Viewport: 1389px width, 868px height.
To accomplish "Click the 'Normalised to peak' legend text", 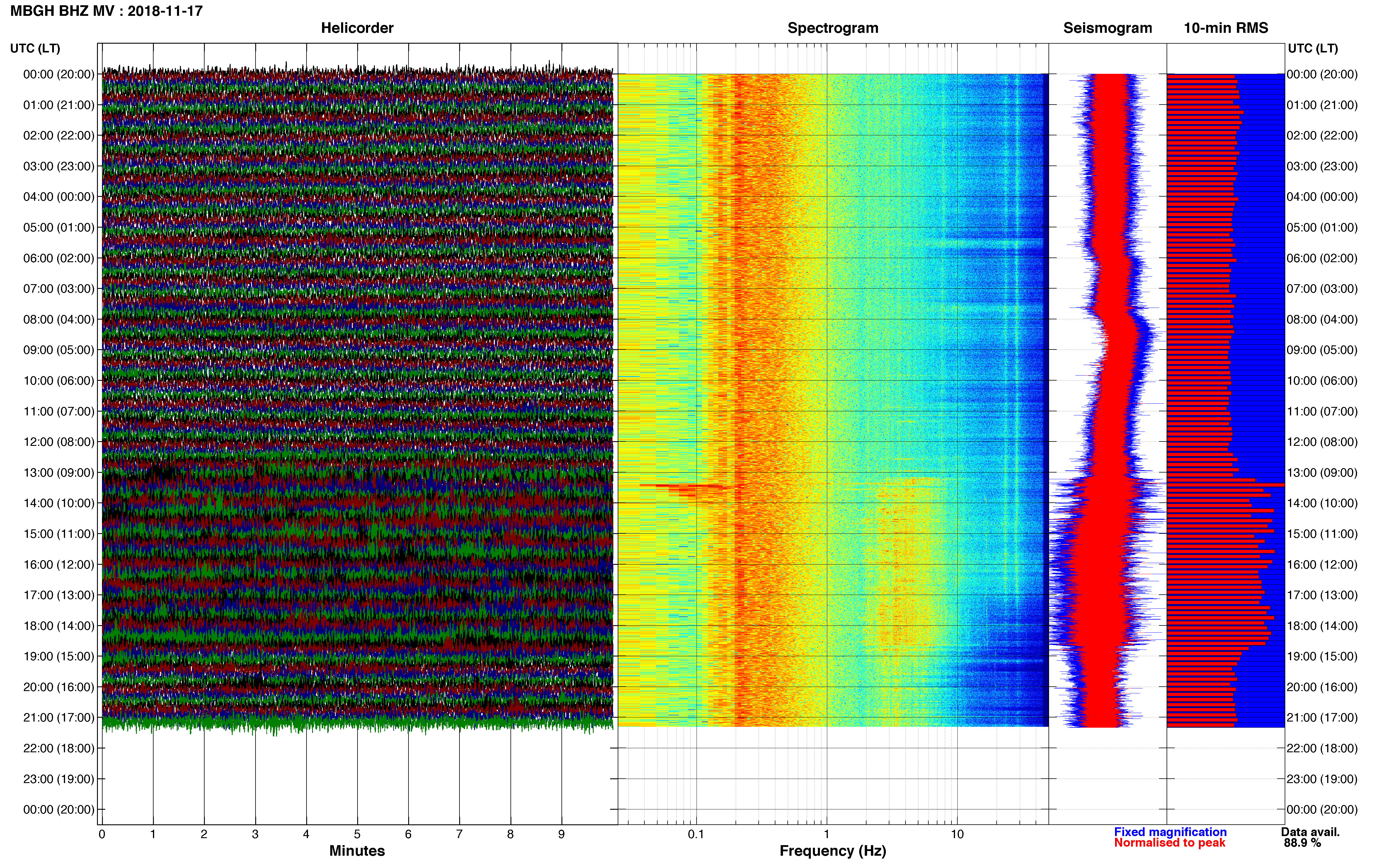I will click(x=1170, y=843).
